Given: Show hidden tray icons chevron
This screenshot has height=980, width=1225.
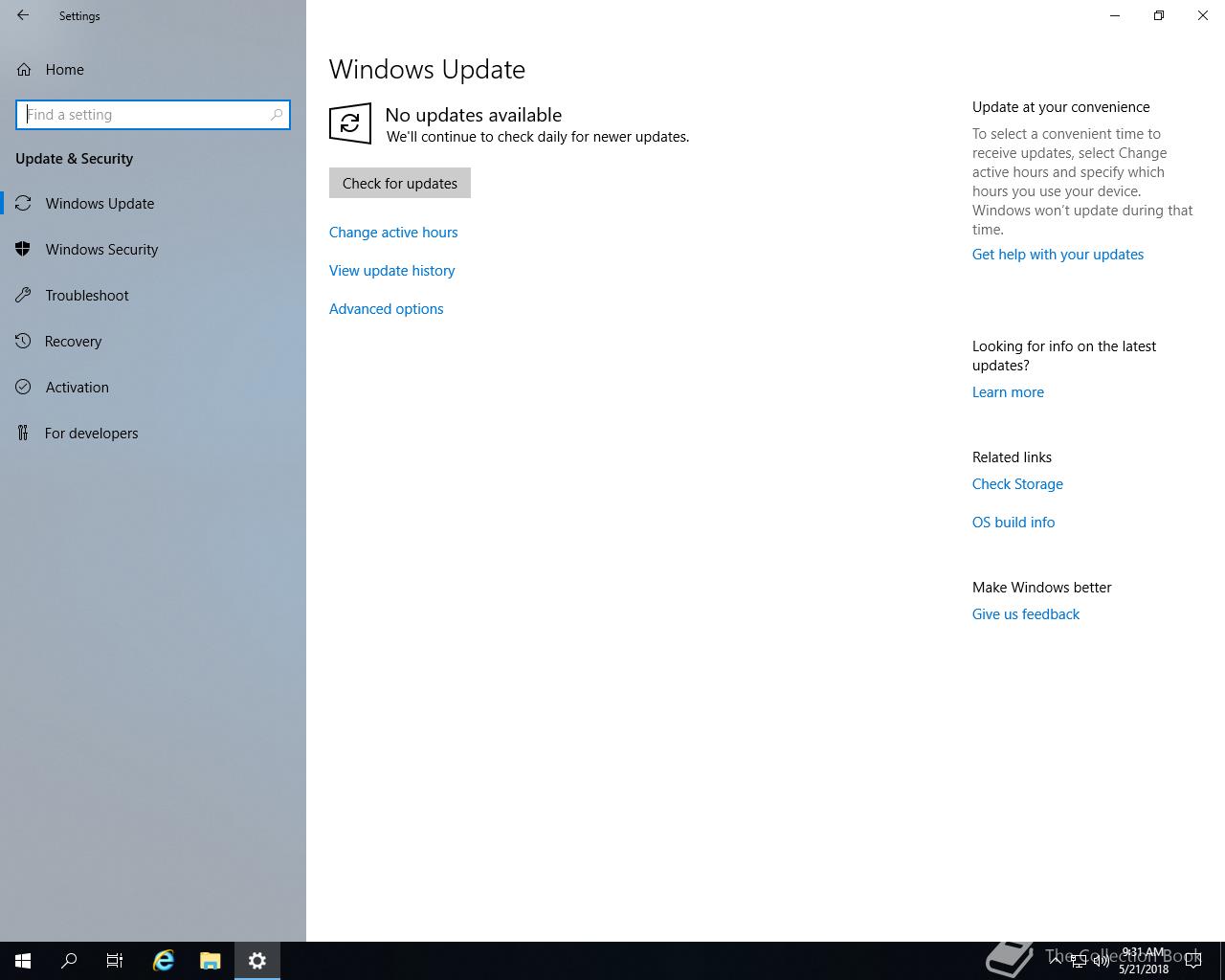Looking at the screenshot, I should pyautogui.click(x=1055, y=960).
